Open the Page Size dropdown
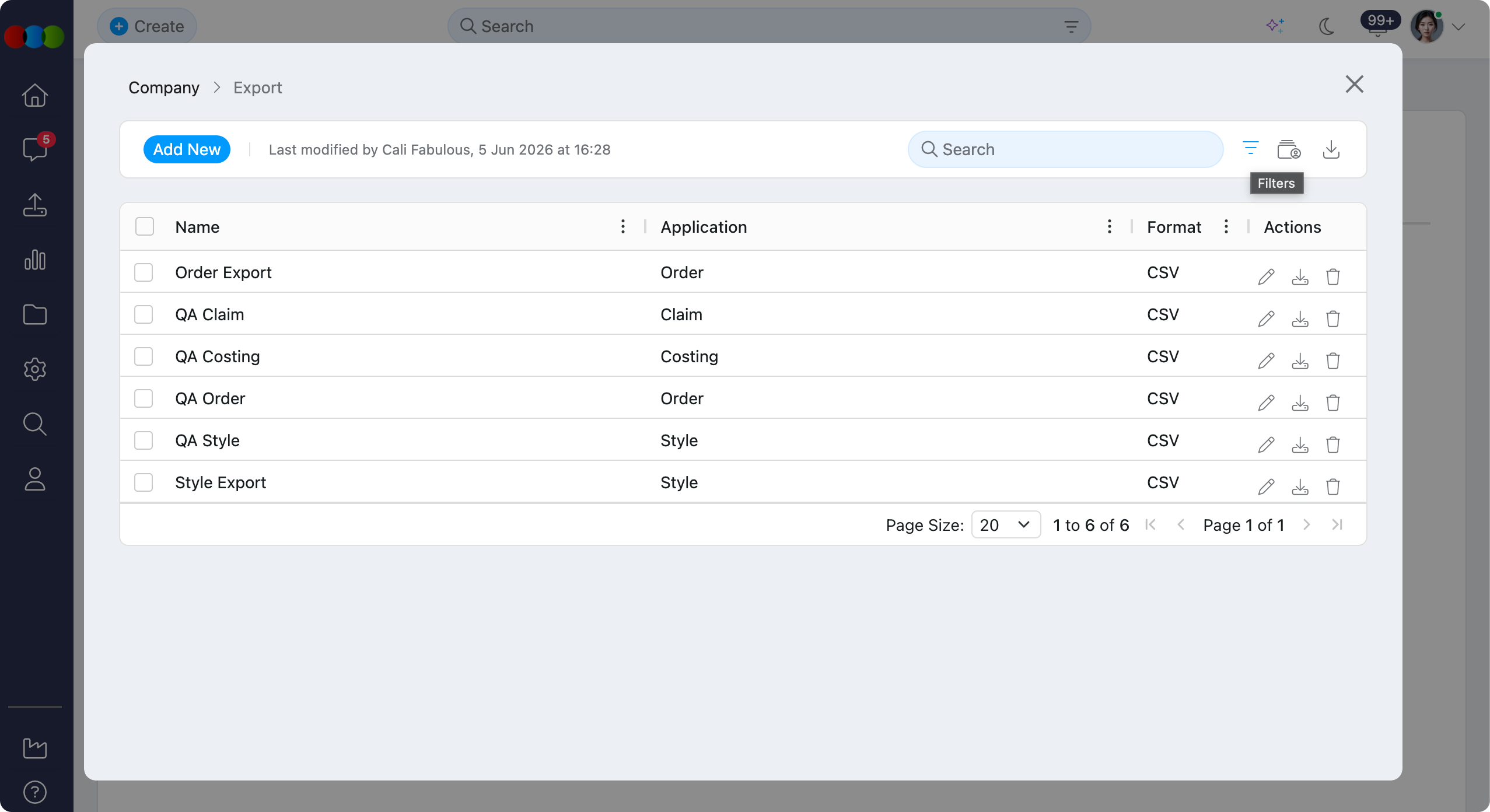The image size is (1490, 812). [1006, 524]
